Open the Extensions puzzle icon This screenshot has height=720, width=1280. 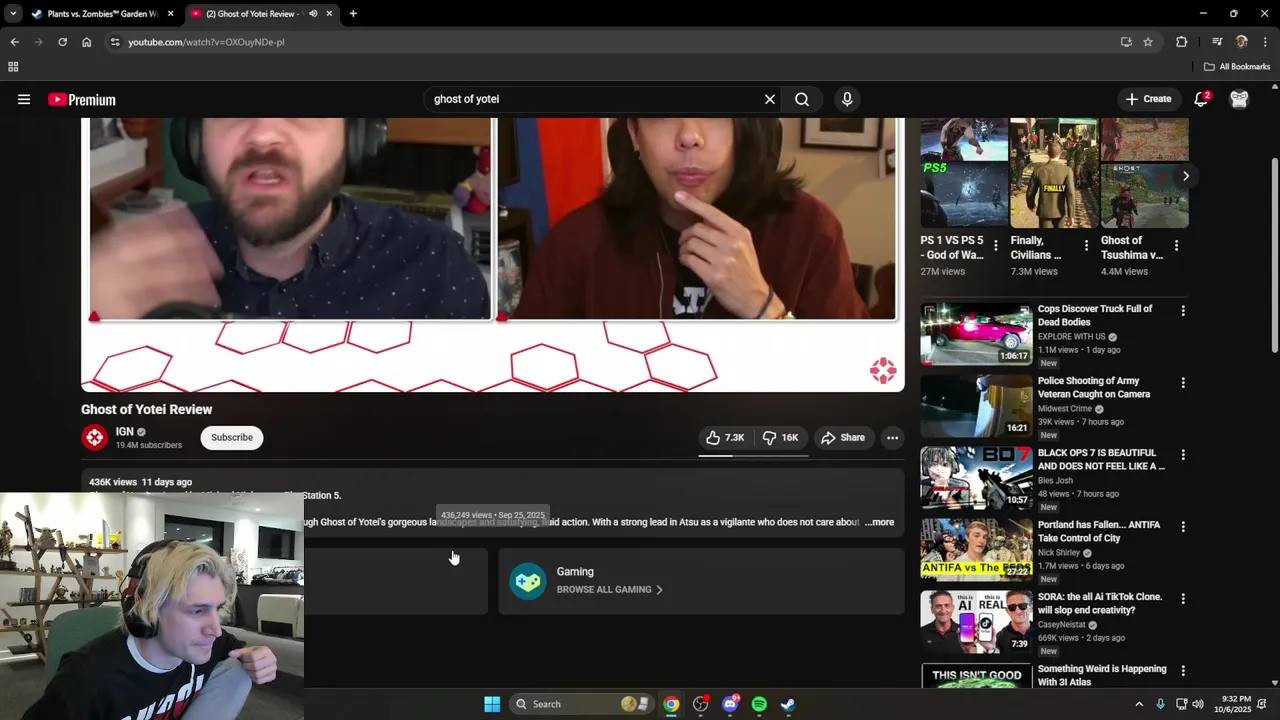coord(1181,42)
